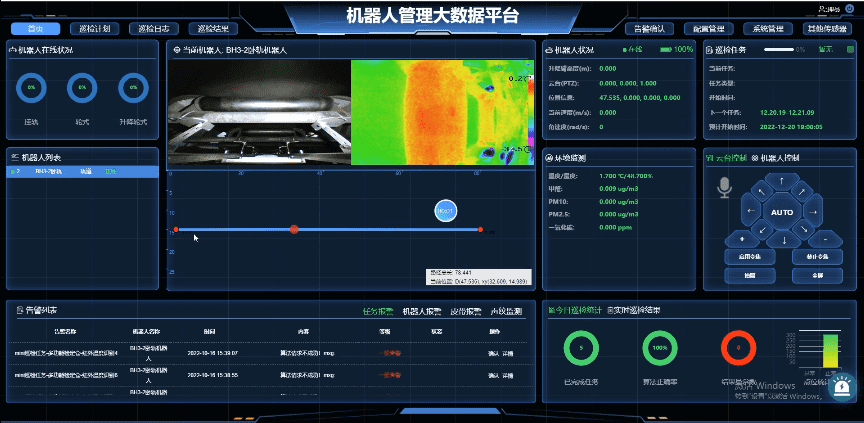
Task: Click the 轮式 robot status donut
Action: coord(82,88)
